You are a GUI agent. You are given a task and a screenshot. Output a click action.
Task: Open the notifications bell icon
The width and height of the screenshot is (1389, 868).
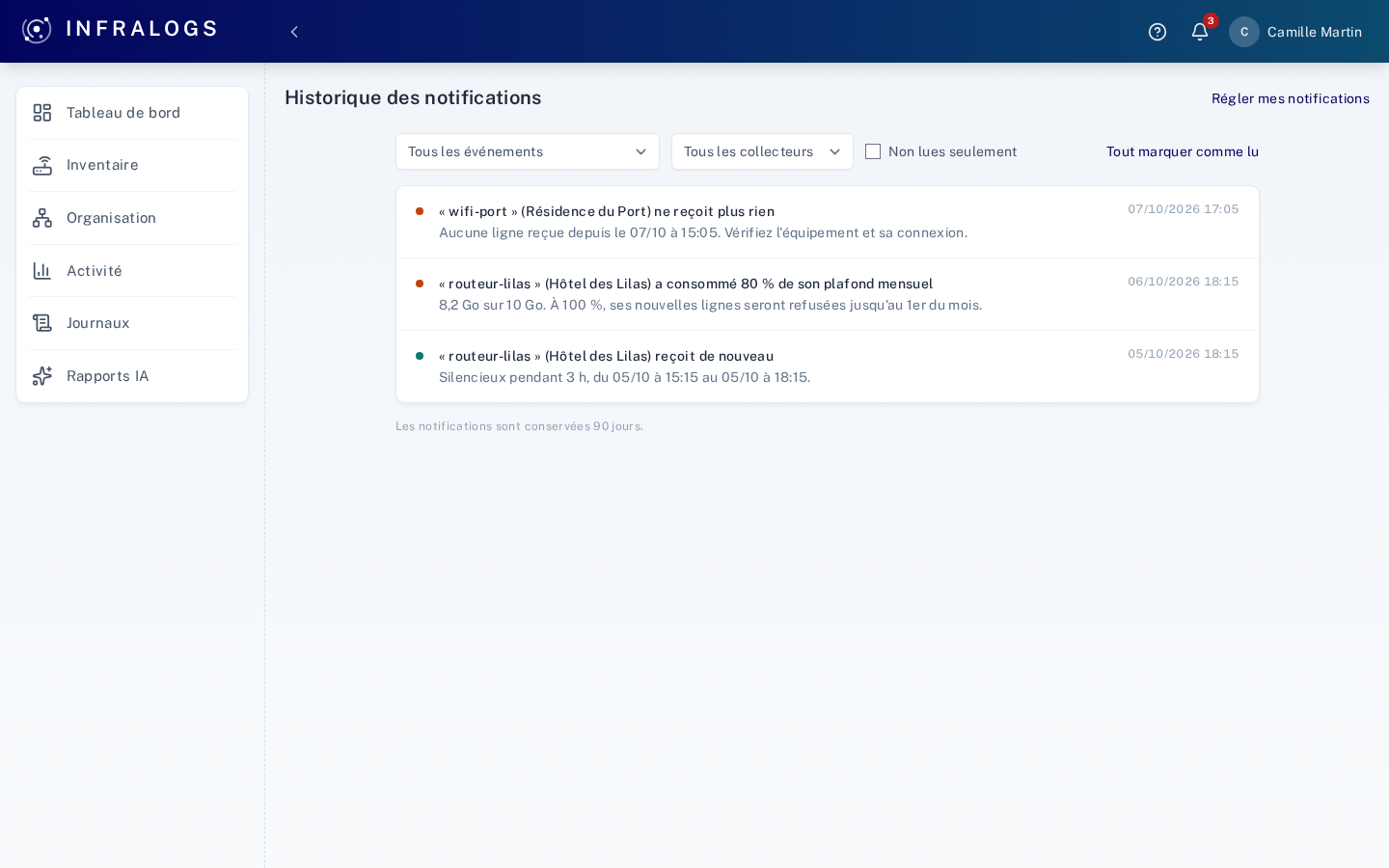coord(1200,32)
